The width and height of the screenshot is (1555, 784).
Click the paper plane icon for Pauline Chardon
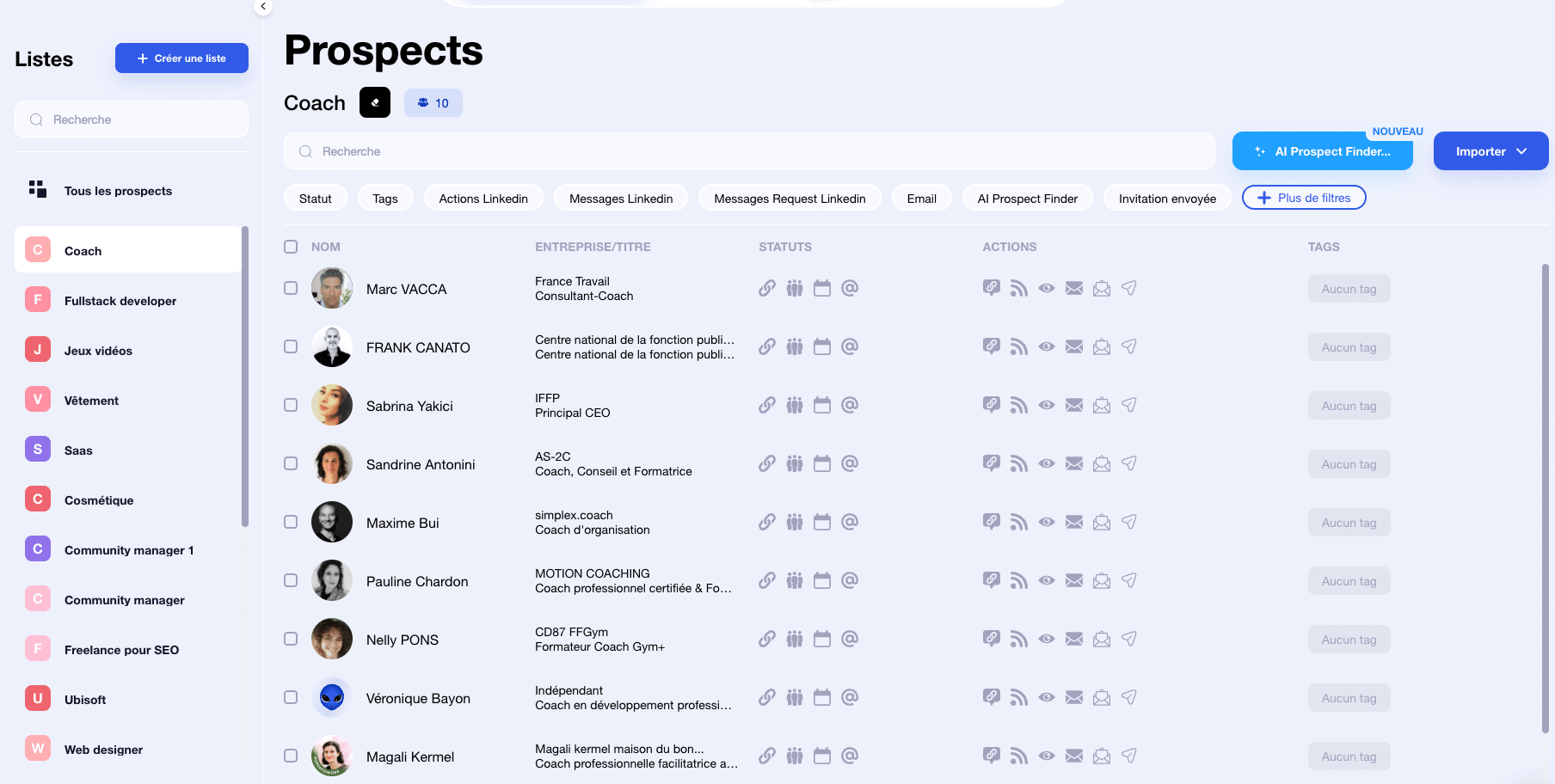pos(1129,581)
